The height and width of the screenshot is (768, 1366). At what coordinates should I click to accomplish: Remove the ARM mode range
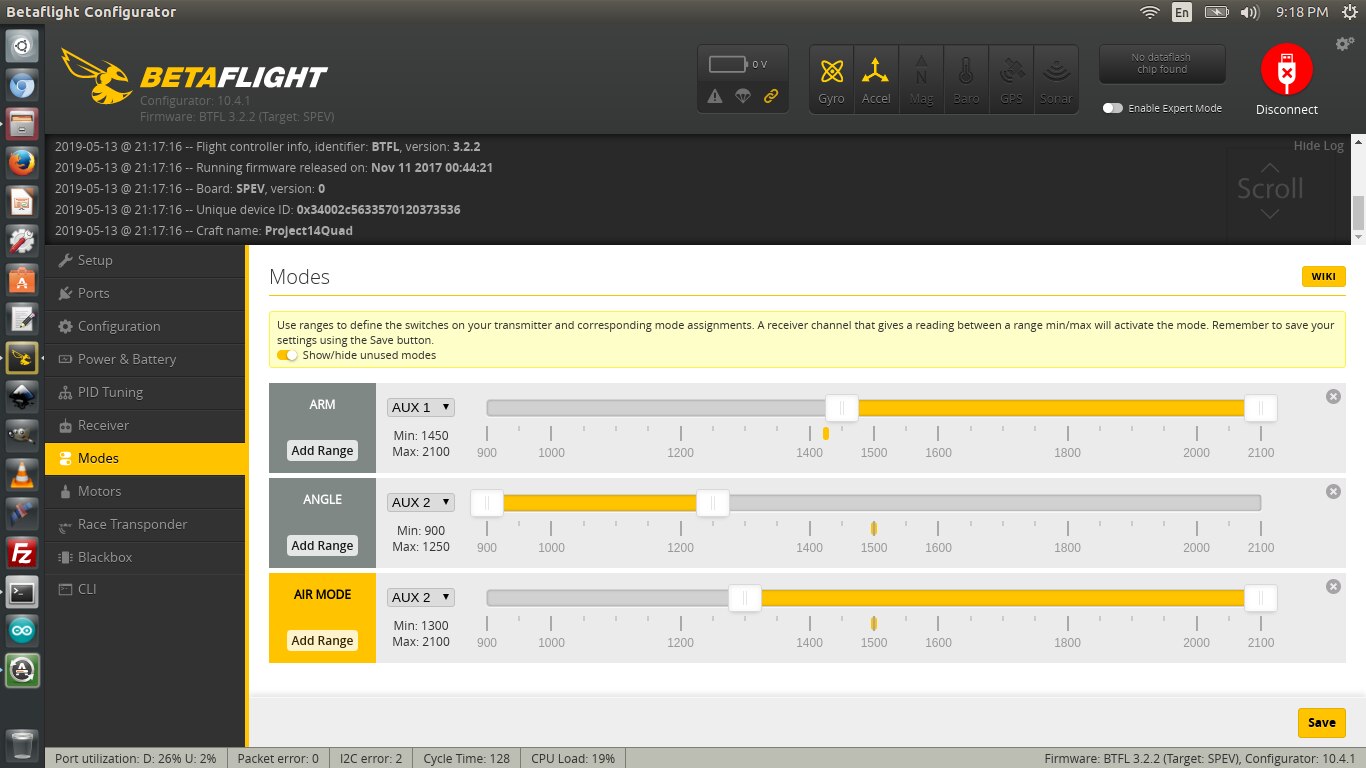(1333, 396)
